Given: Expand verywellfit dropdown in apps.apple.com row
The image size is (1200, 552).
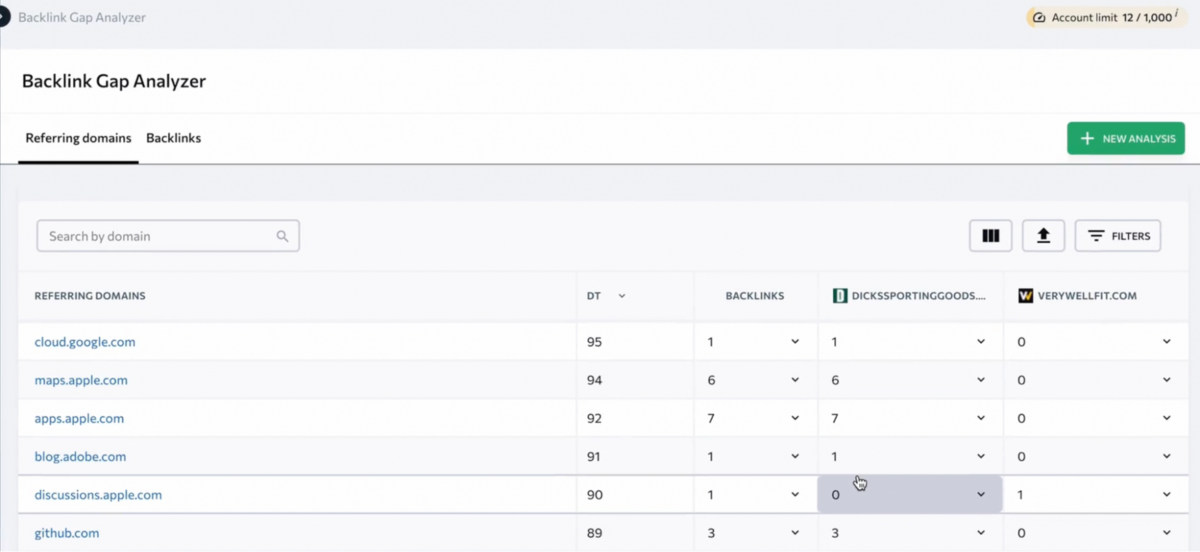Looking at the screenshot, I should 1167,418.
